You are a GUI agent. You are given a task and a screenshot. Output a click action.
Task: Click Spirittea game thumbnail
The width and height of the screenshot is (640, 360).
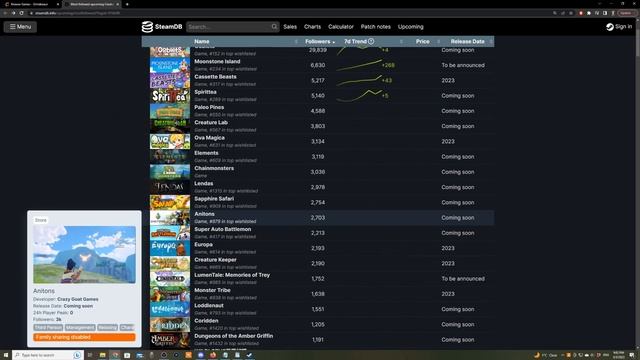[x=170, y=96]
